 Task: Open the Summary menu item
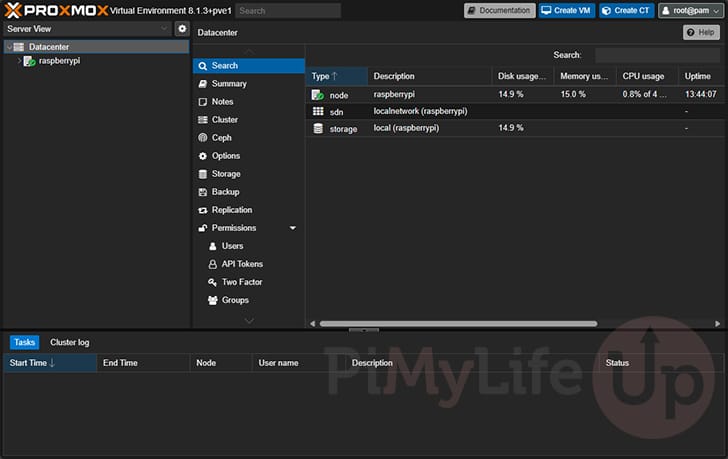[x=249, y=84]
